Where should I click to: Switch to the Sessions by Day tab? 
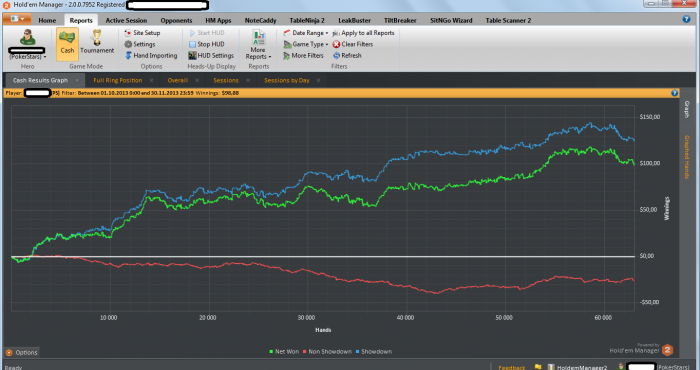coord(287,80)
